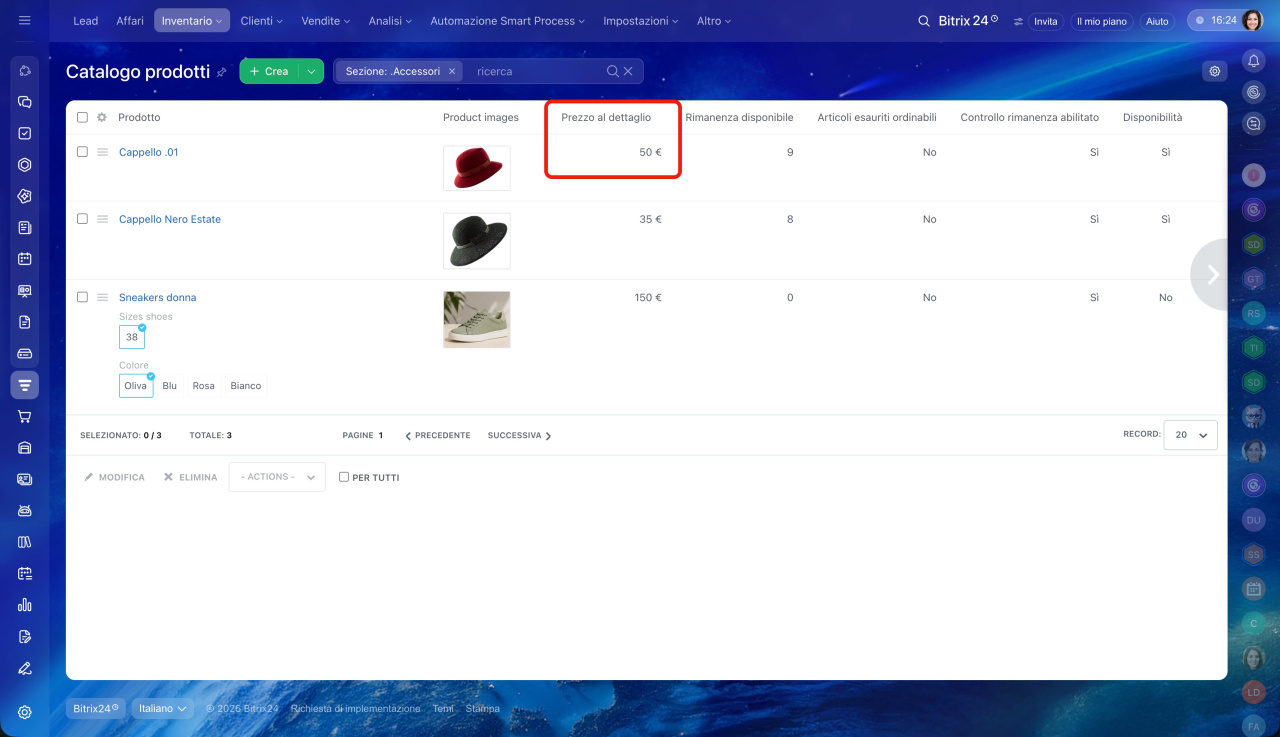Open the knowledge base books sidebar icon
This screenshot has height=737, width=1280.
(x=25, y=542)
